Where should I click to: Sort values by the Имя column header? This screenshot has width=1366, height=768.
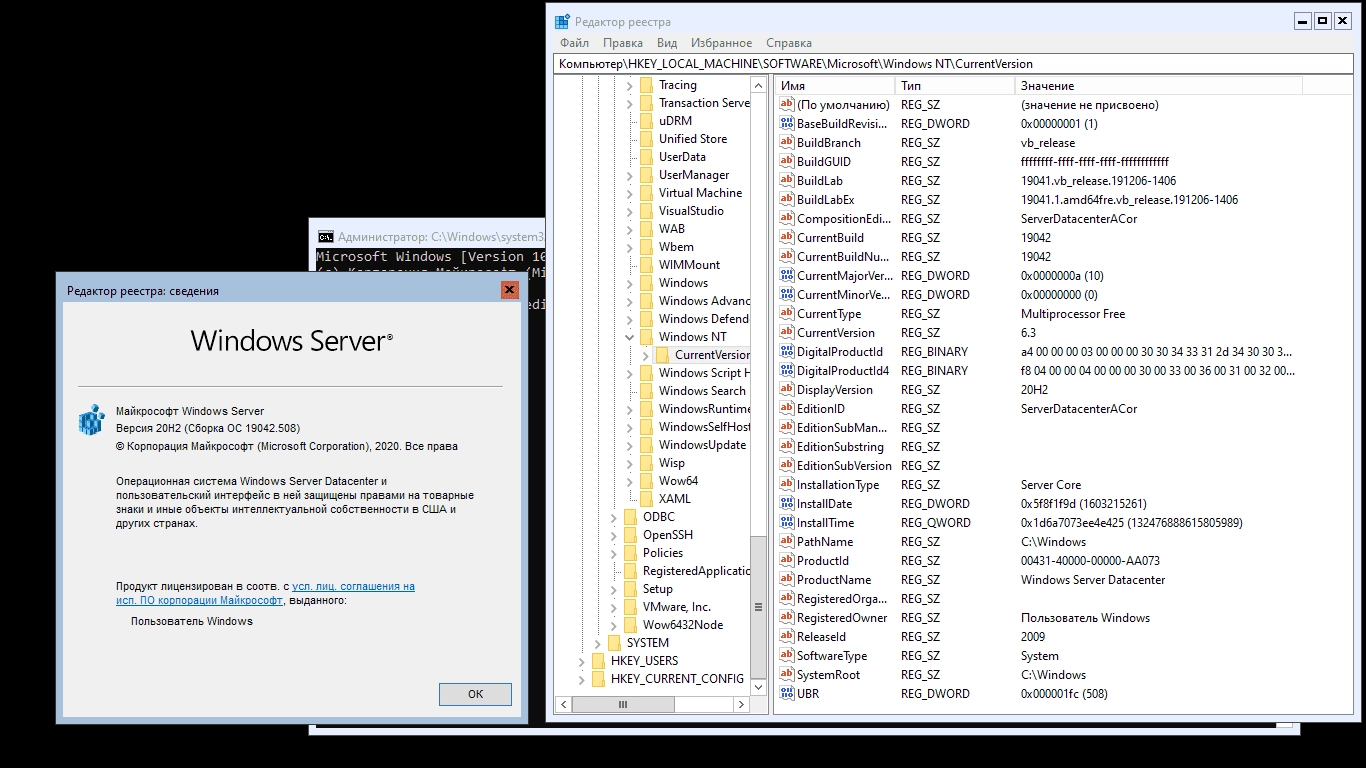point(834,86)
